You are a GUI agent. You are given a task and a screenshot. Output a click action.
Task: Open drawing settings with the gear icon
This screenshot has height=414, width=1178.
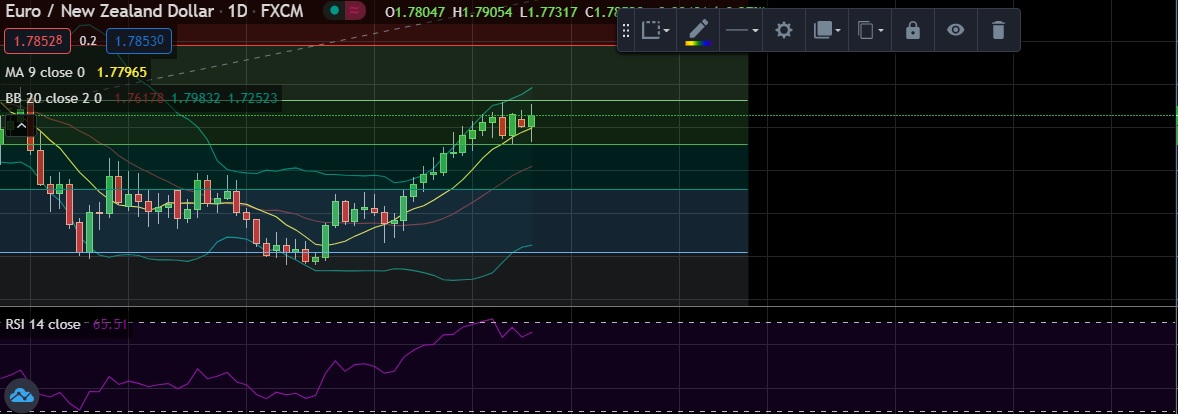[x=784, y=30]
